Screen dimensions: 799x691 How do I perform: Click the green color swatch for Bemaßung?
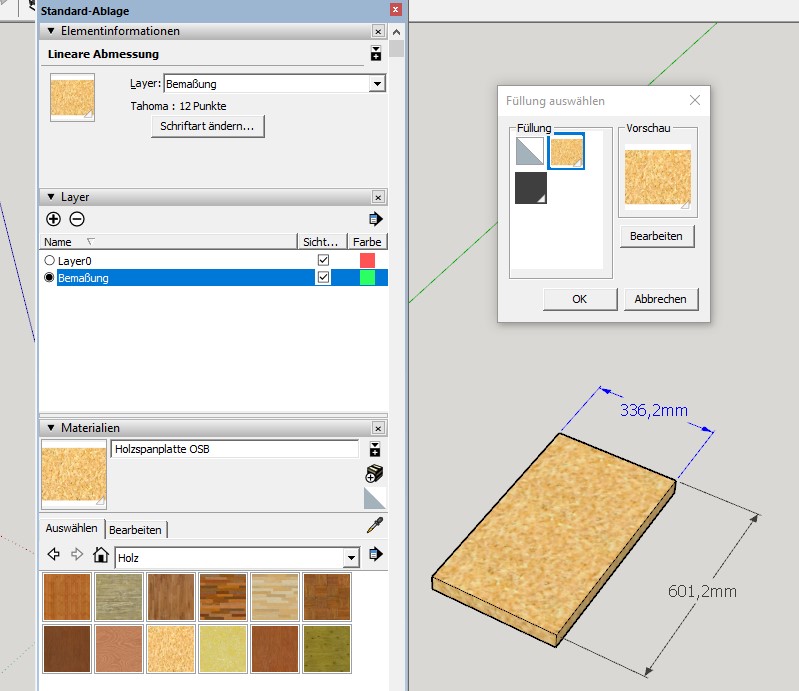click(x=367, y=278)
